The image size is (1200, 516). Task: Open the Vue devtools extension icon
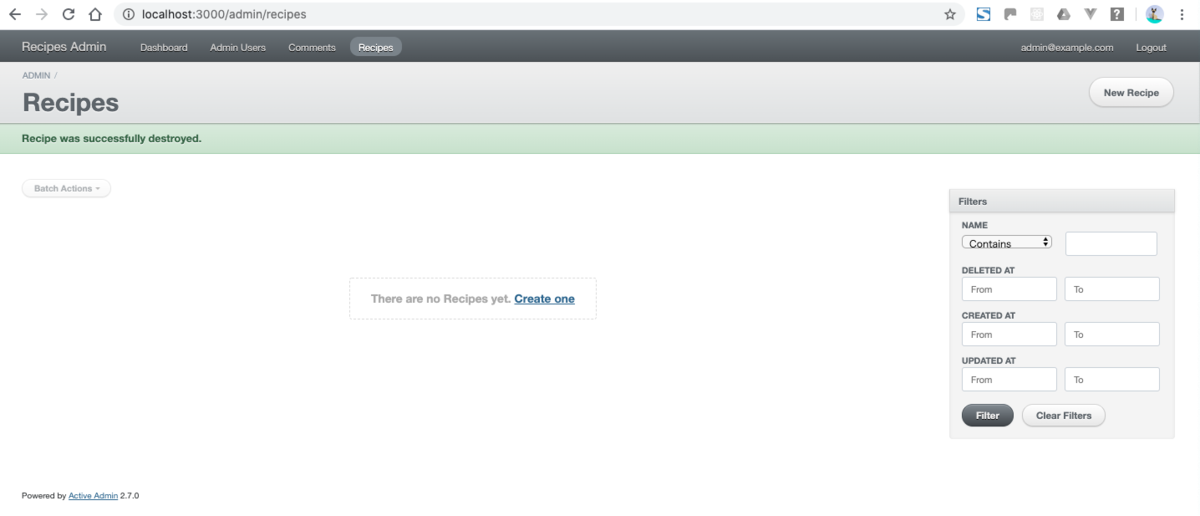(x=1091, y=15)
